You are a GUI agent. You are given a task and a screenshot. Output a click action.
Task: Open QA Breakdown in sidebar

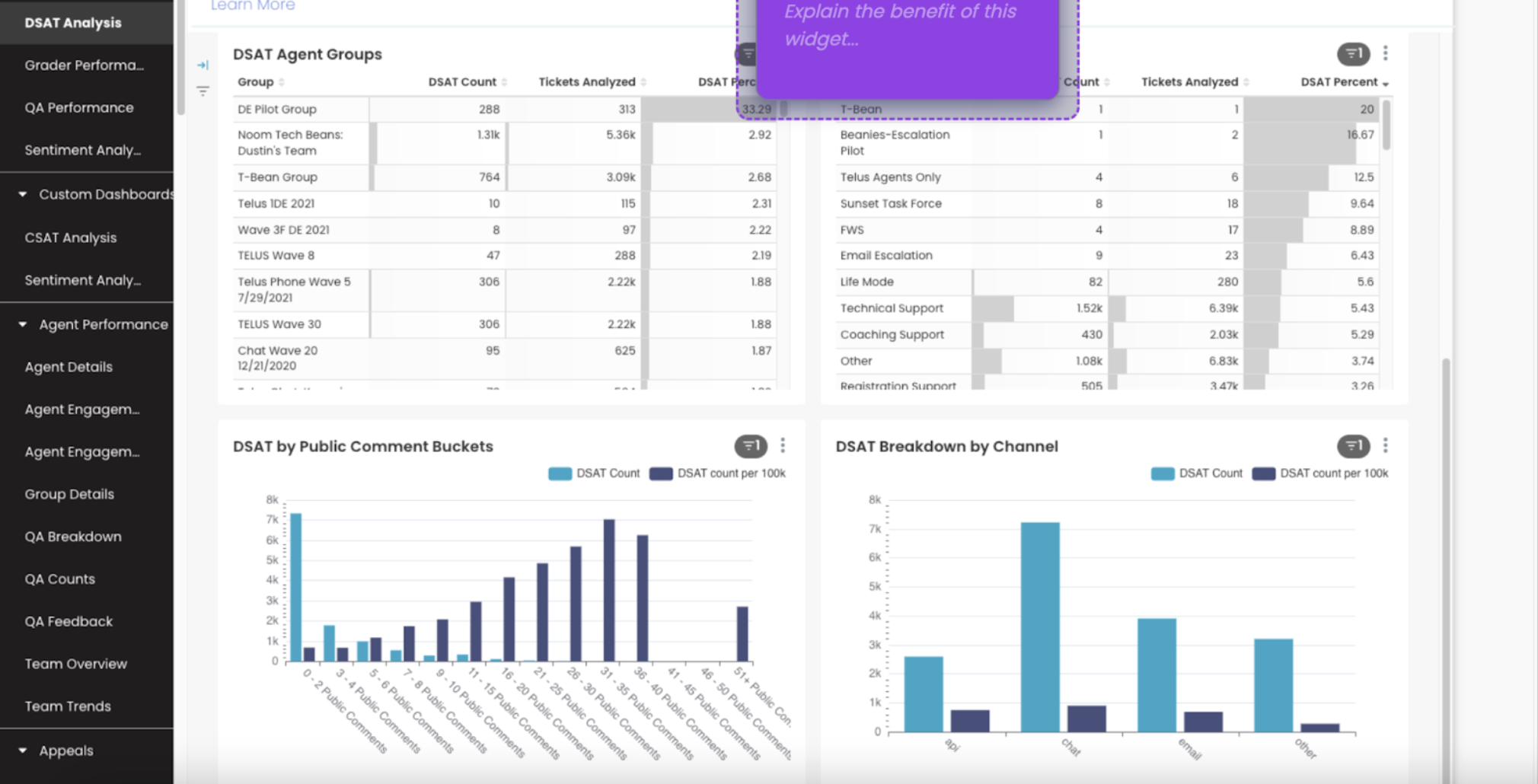pyautogui.click(x=73, y=537)
